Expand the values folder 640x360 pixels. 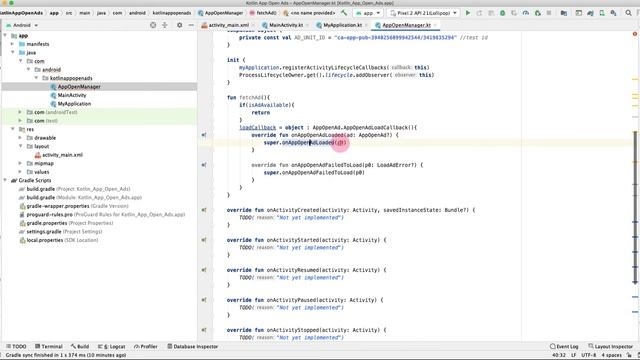point(20,172)
